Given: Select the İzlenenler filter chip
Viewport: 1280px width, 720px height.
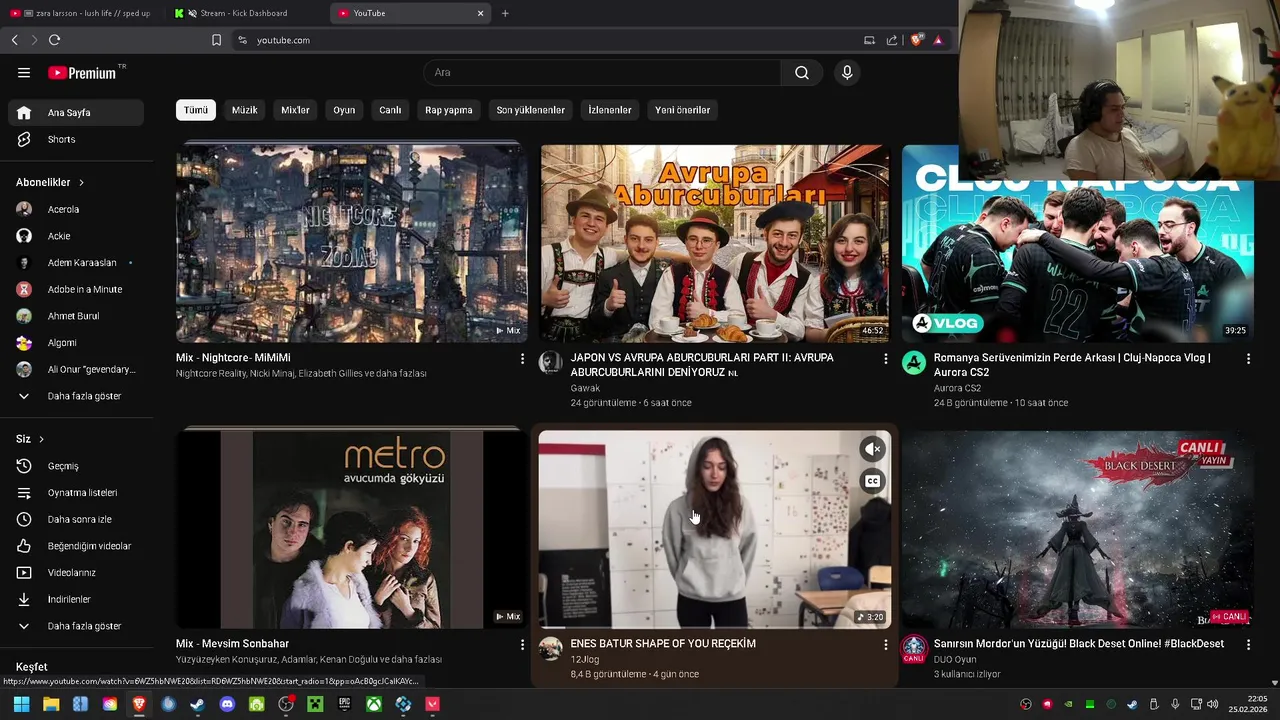Looking at the screenshot, I should (x=610, y=110).
